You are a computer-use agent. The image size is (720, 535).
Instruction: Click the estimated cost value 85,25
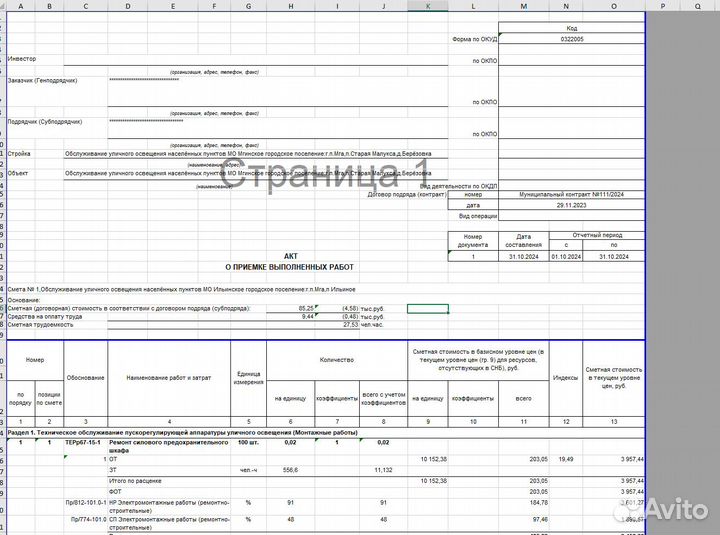pyautogui.click(x=305, y=308)
